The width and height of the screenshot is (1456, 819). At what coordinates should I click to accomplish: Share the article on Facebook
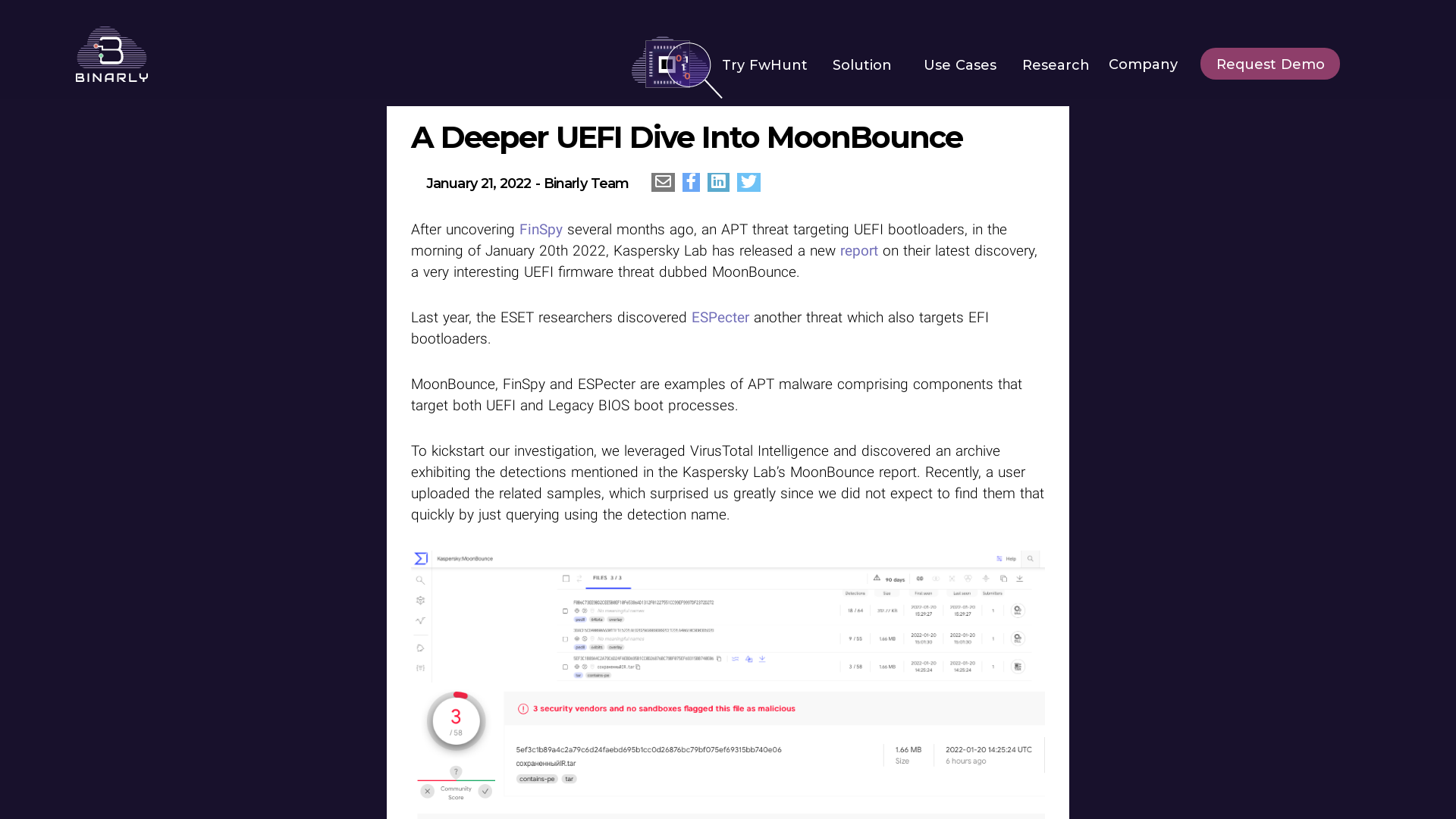[x=691, y=182]
